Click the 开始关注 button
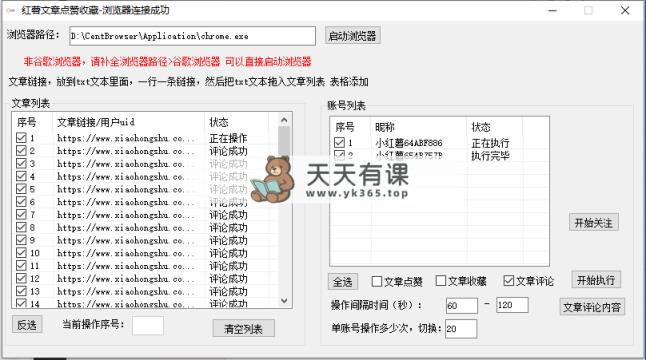 tap(594, 222)
